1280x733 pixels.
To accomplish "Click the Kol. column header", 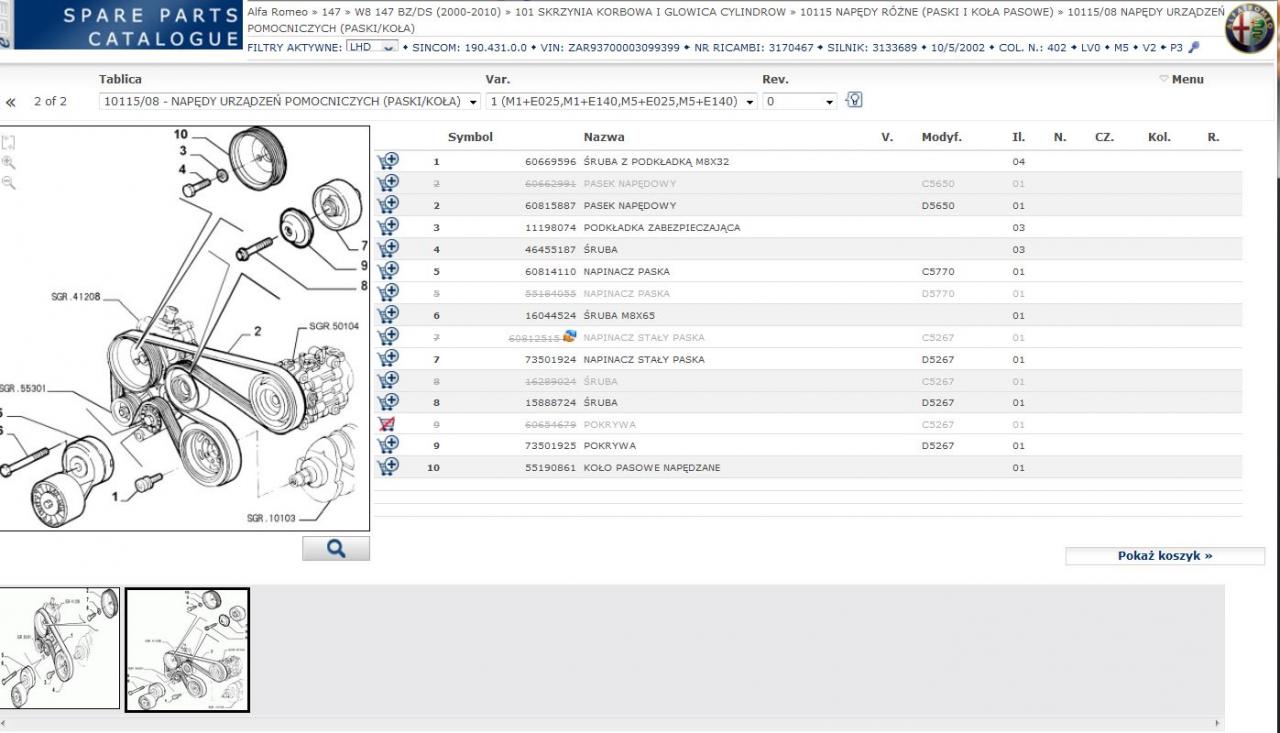I will click(1159, 137).
